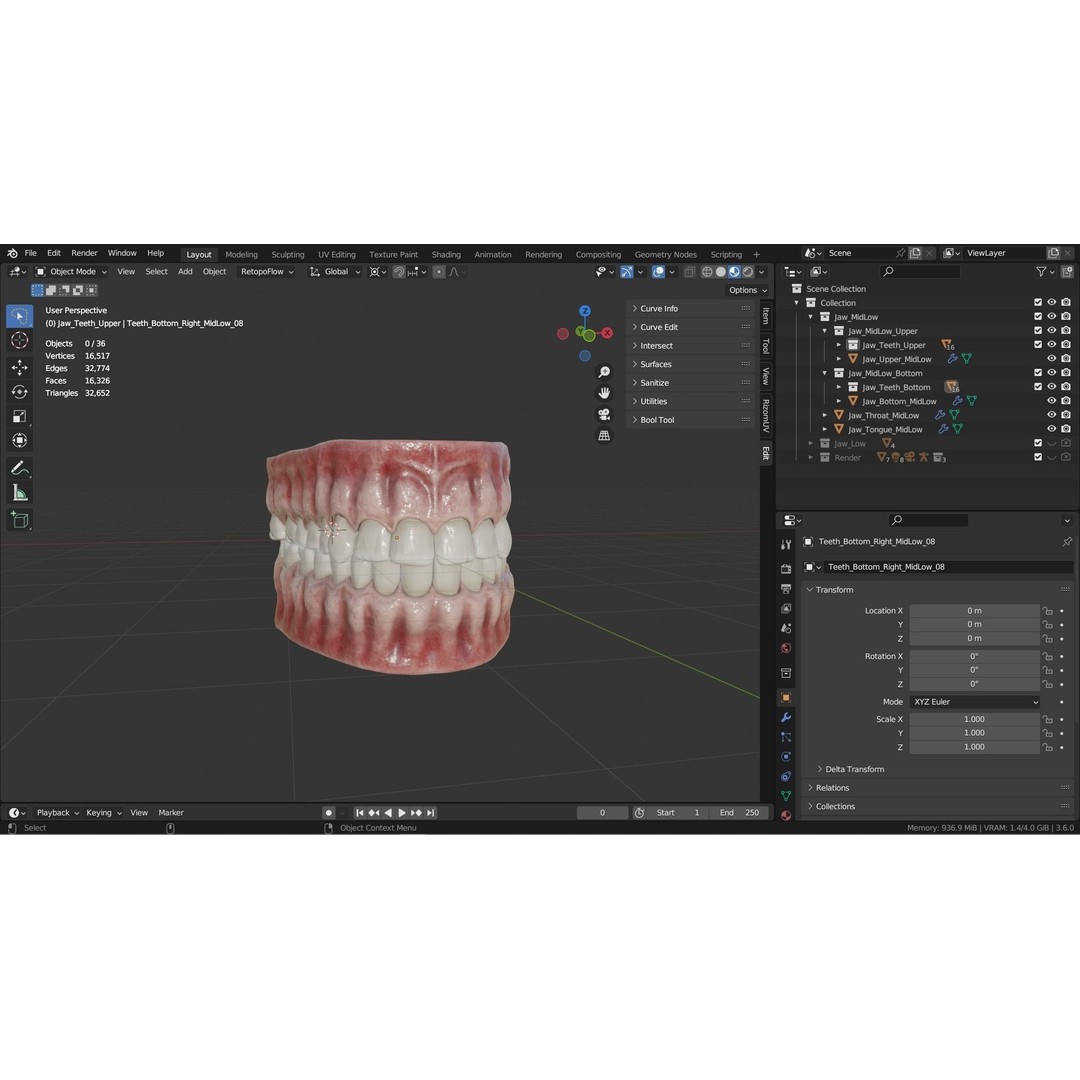The width and height of the screenshot is (1080, 1080).
Task: Open the RetopoFlow menu
Action: 262,271
